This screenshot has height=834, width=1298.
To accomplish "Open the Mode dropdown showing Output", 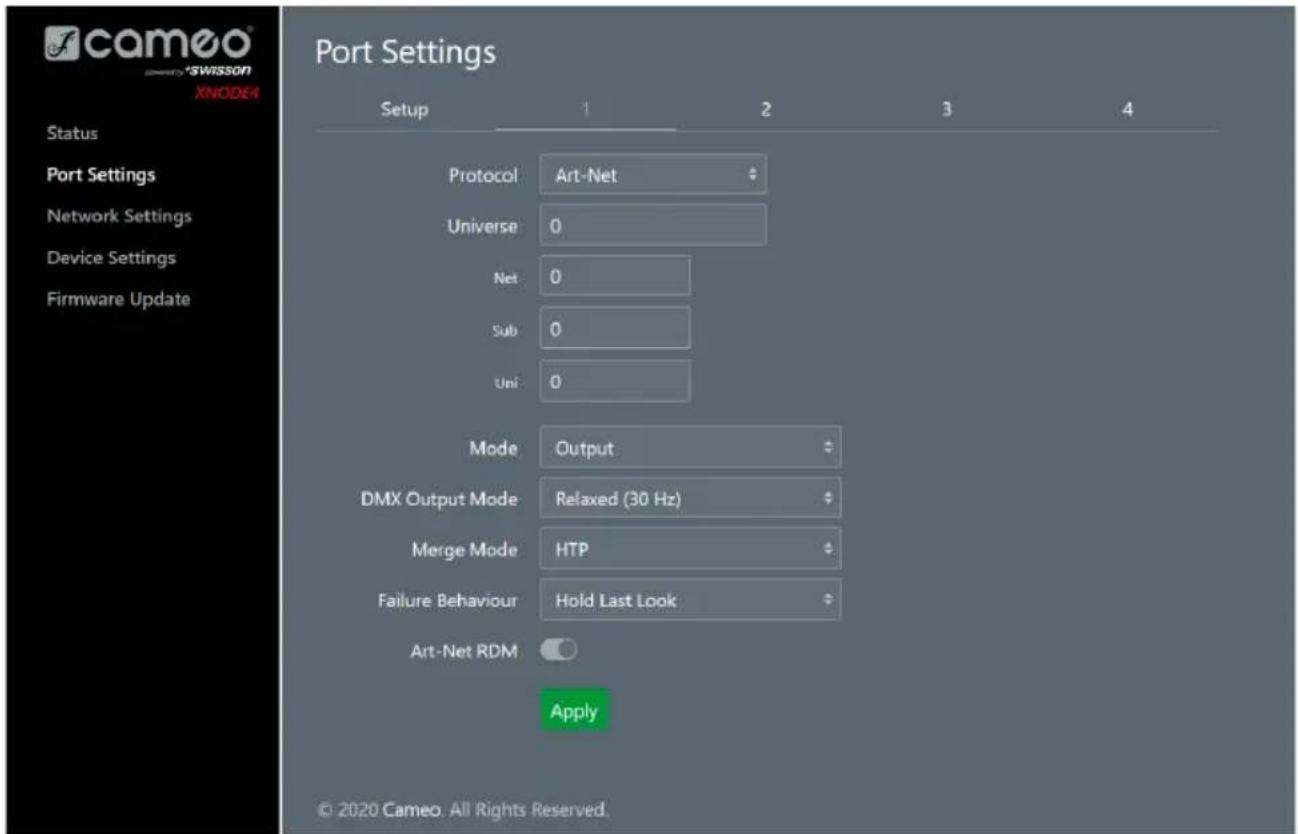I will [691, 448].
